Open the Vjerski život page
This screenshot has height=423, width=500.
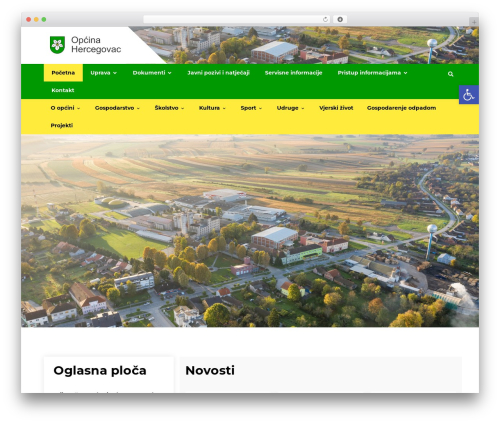(336, 108)
